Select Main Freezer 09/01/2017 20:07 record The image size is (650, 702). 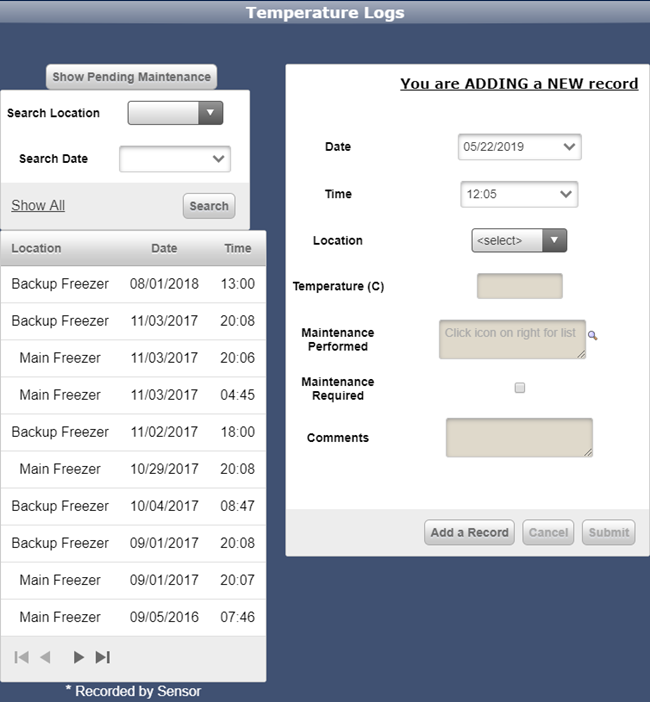(x=133, y=580)
